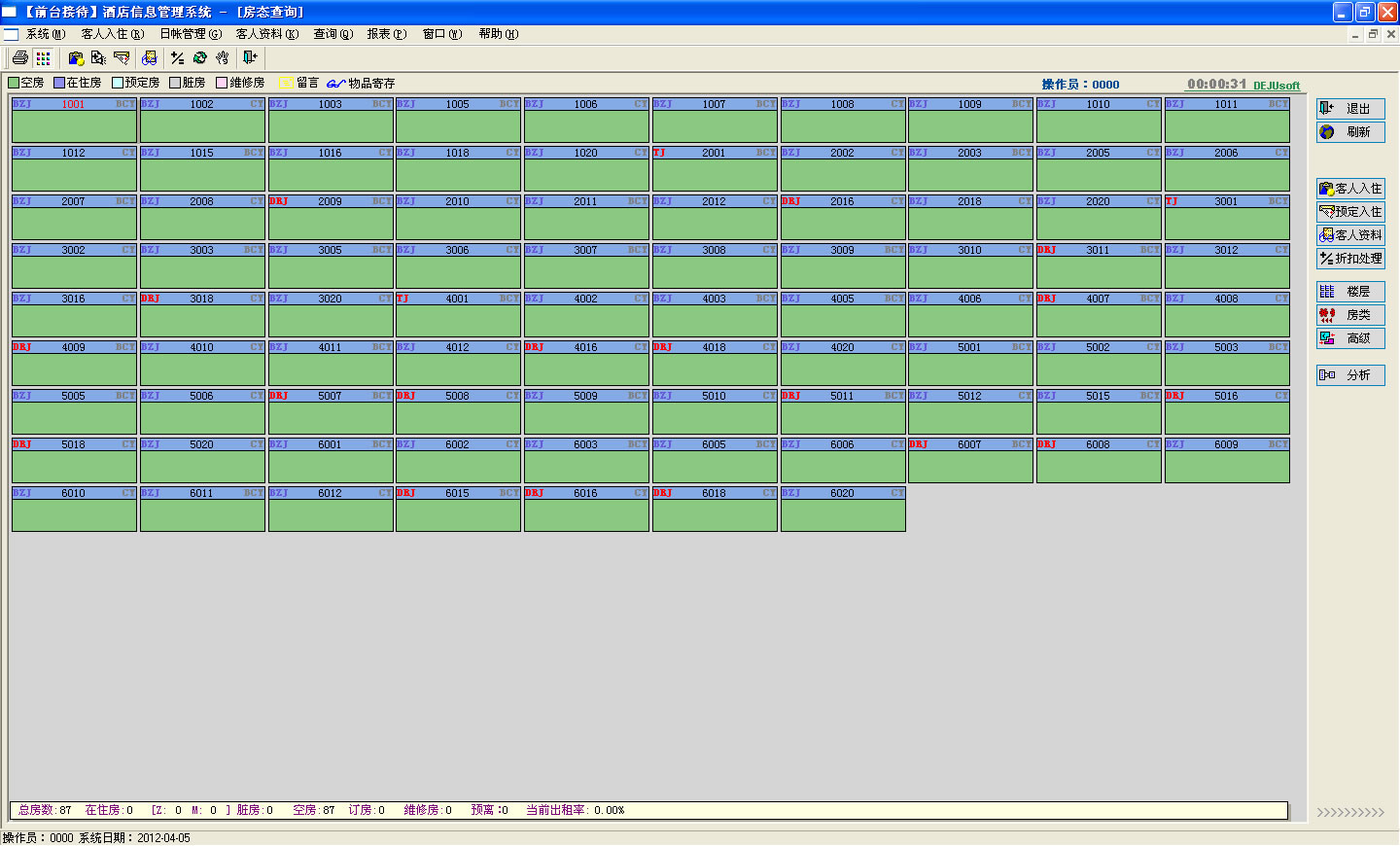The image size is (1400, 846).
Task: Click the 物品寄存 item storage icon
Action: (x=336, y=83)
